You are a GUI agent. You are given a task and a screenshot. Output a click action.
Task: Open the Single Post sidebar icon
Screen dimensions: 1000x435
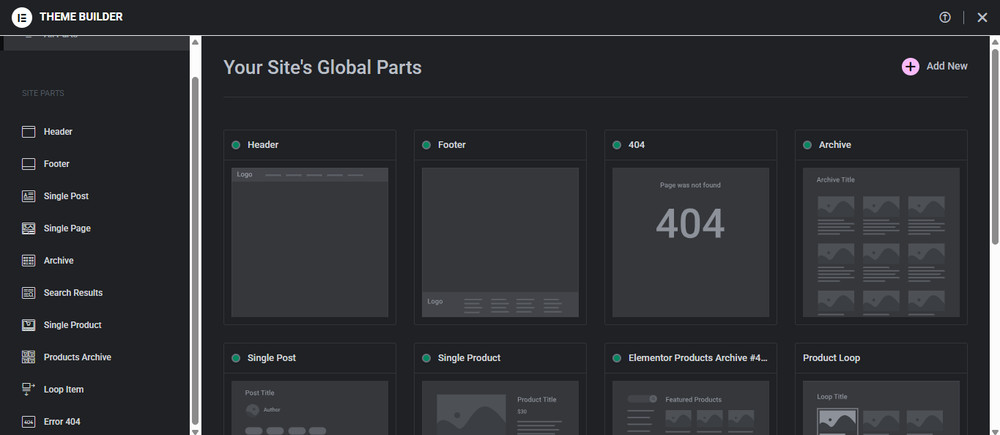[28, 196]
